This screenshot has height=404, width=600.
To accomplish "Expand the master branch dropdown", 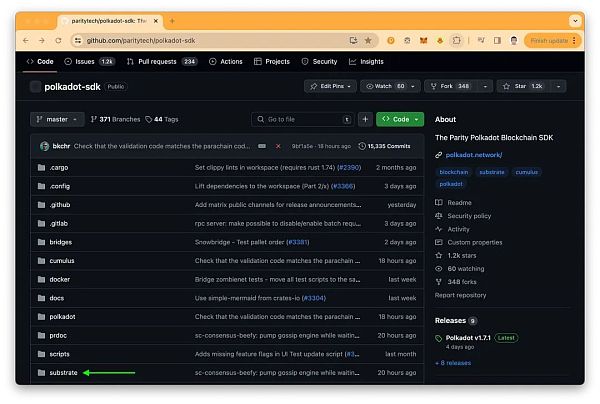I will [58, 119].
